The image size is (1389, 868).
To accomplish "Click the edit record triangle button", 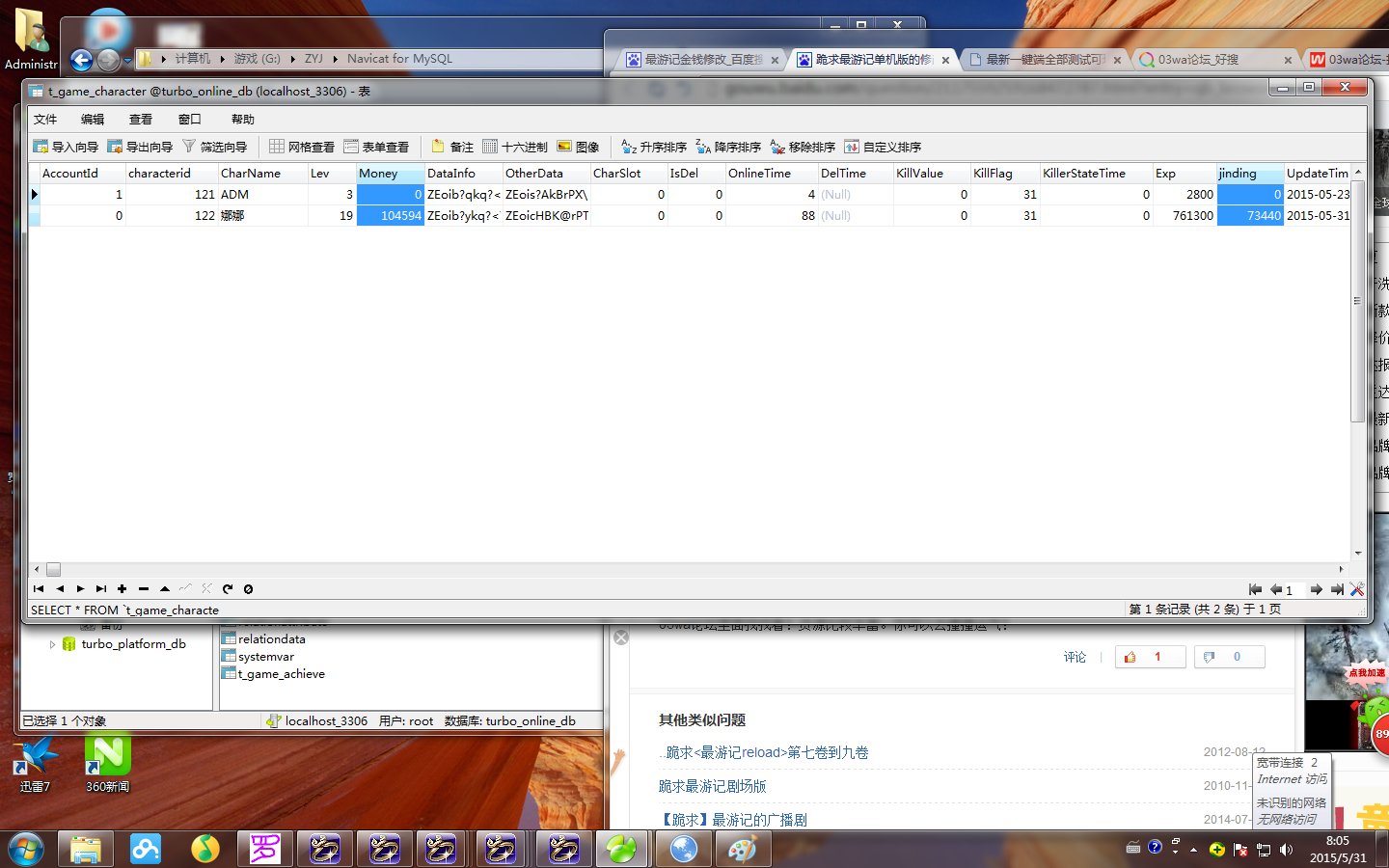I will coord(165,588).
